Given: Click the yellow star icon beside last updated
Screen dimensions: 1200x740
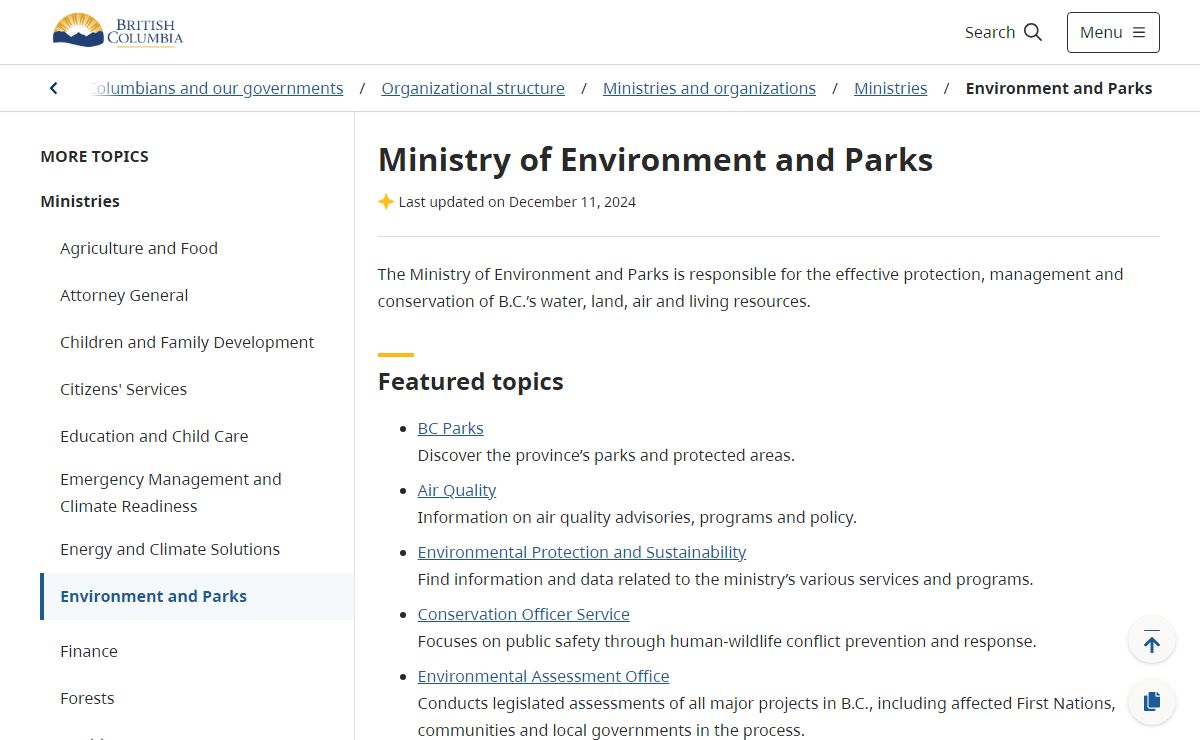Looking at the screenshot, I should tap(386, 202).
